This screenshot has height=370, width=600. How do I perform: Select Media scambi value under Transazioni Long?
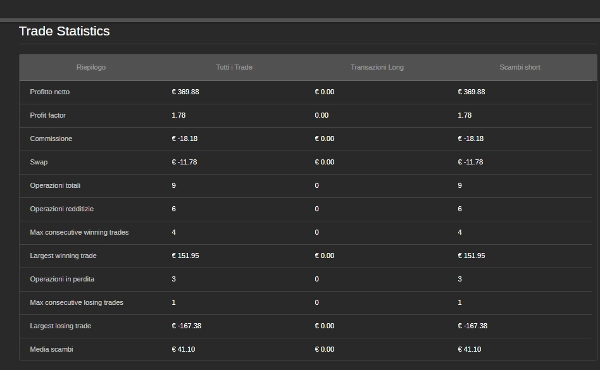324,349
